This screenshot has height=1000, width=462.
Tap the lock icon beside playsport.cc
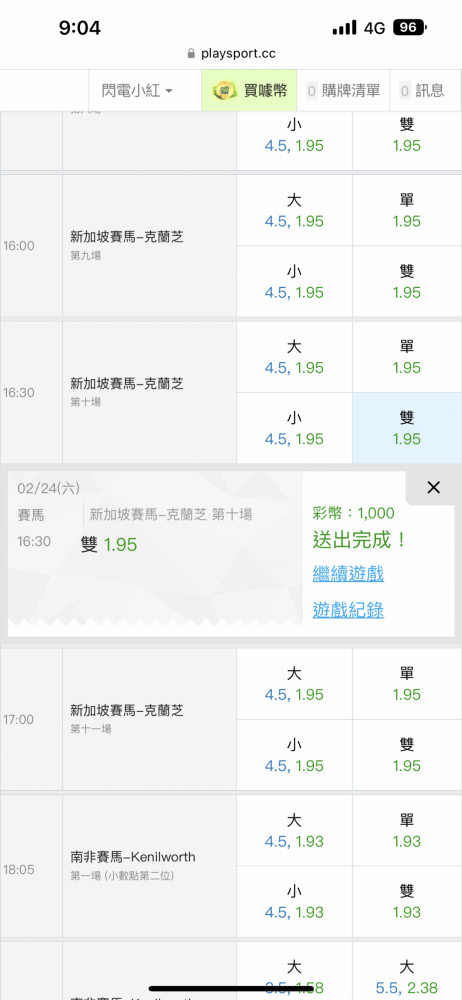coord(191,54)
